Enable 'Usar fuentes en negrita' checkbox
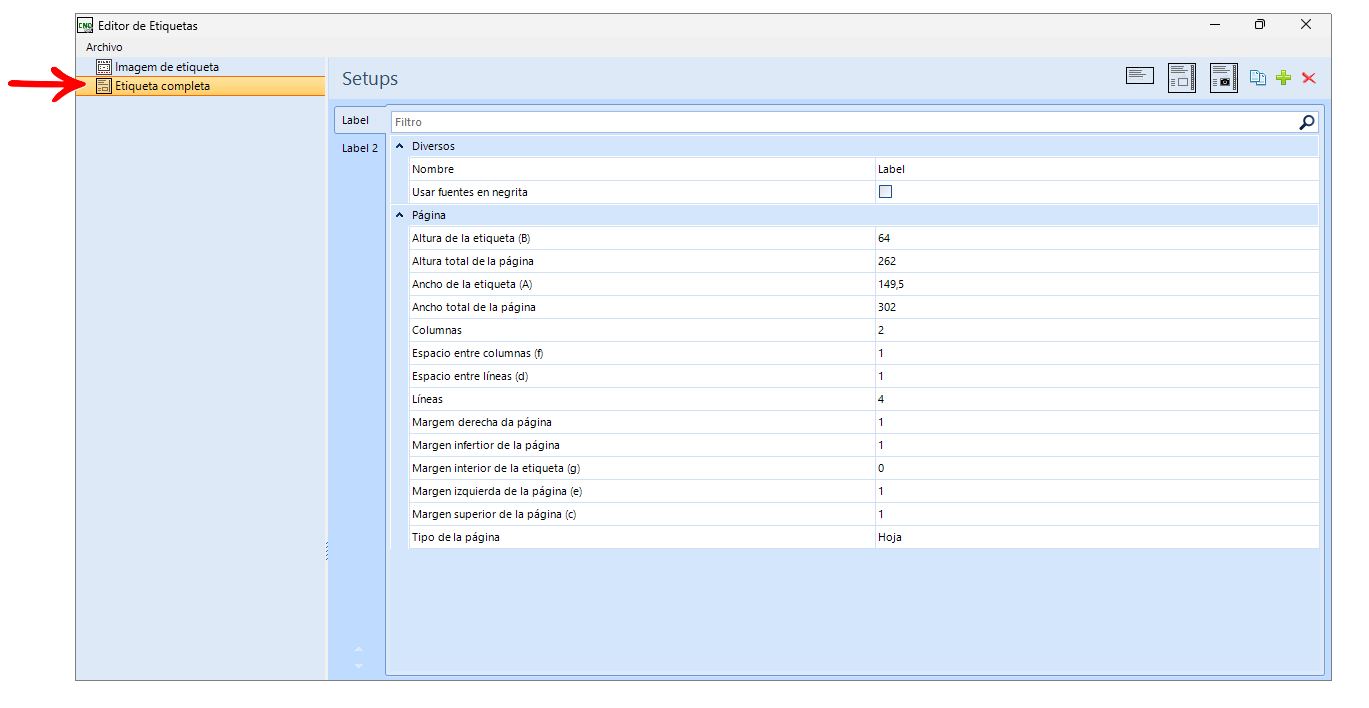 [x=885, y=192]
